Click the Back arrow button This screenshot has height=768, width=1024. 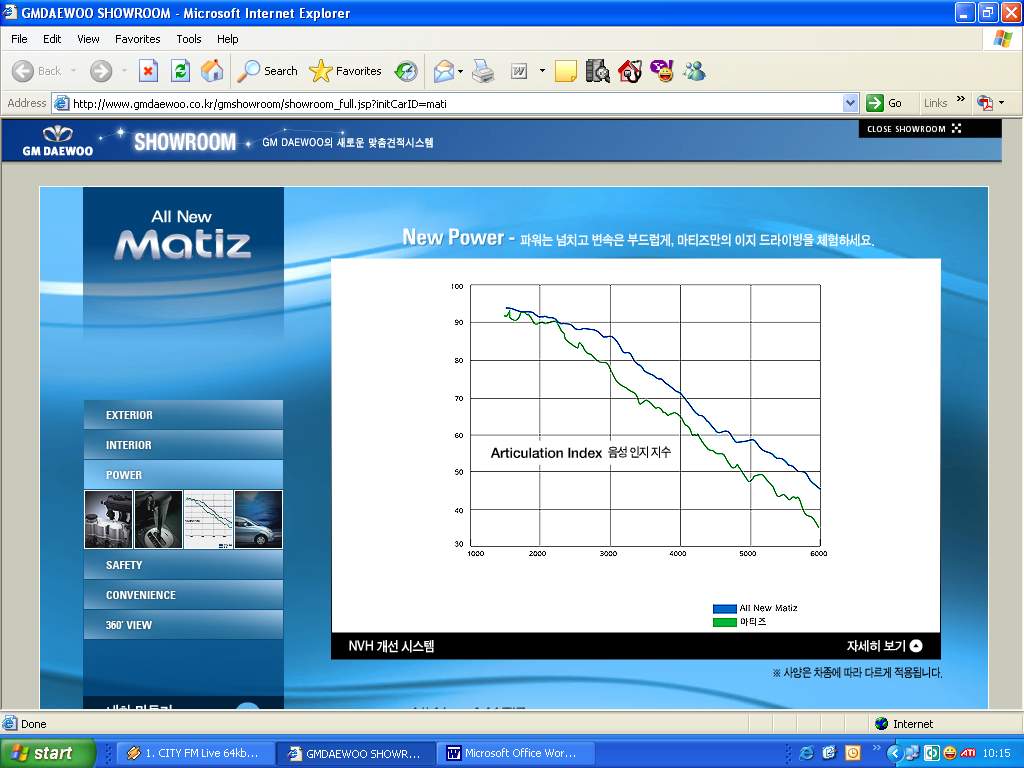tap(23, 71)
